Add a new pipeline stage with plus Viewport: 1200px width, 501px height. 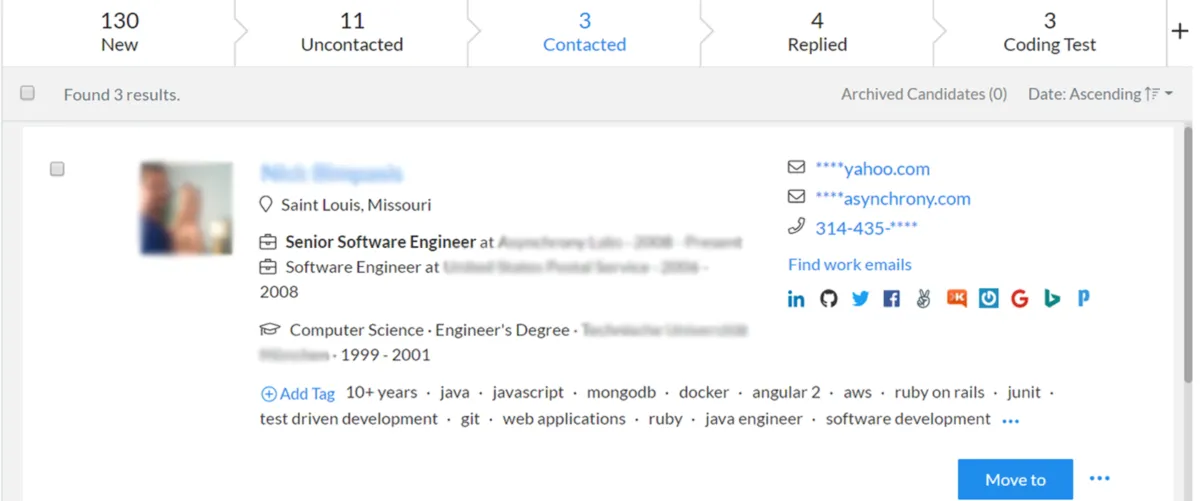tap(1179, 31)
